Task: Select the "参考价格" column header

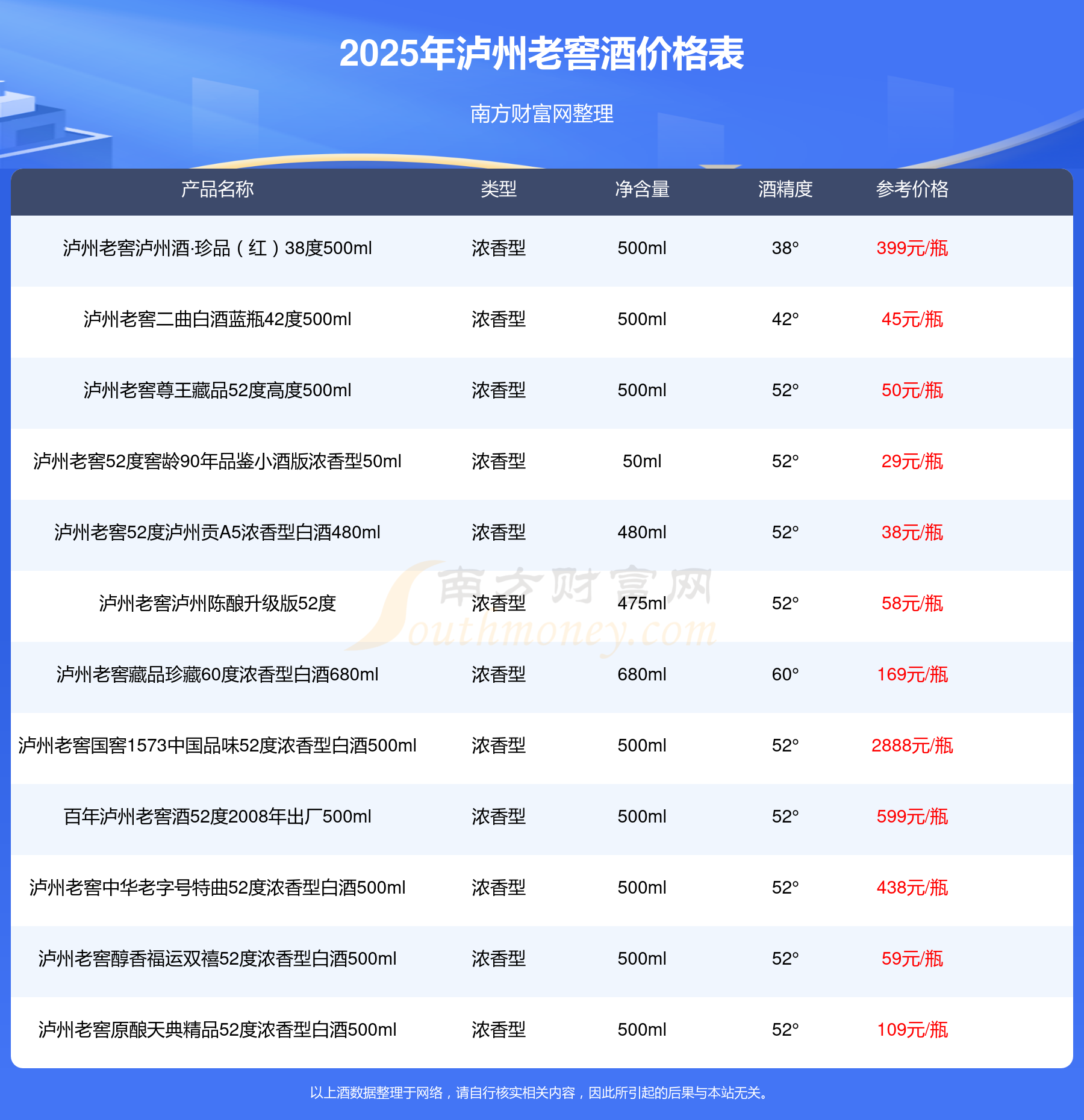Action: (x=912, y=189)
